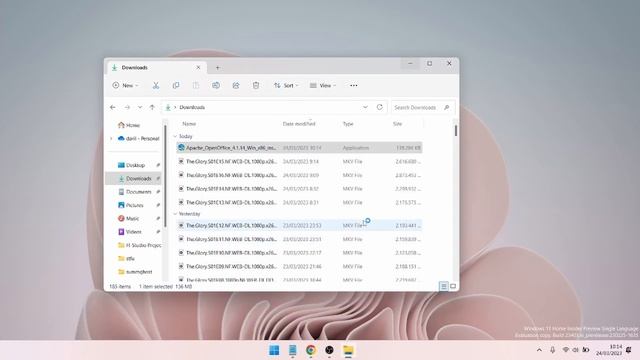This screenshot has width=640, height=360.
Task: Open the View dropdown
Action: pyautogui.click(x=322, y=85)
